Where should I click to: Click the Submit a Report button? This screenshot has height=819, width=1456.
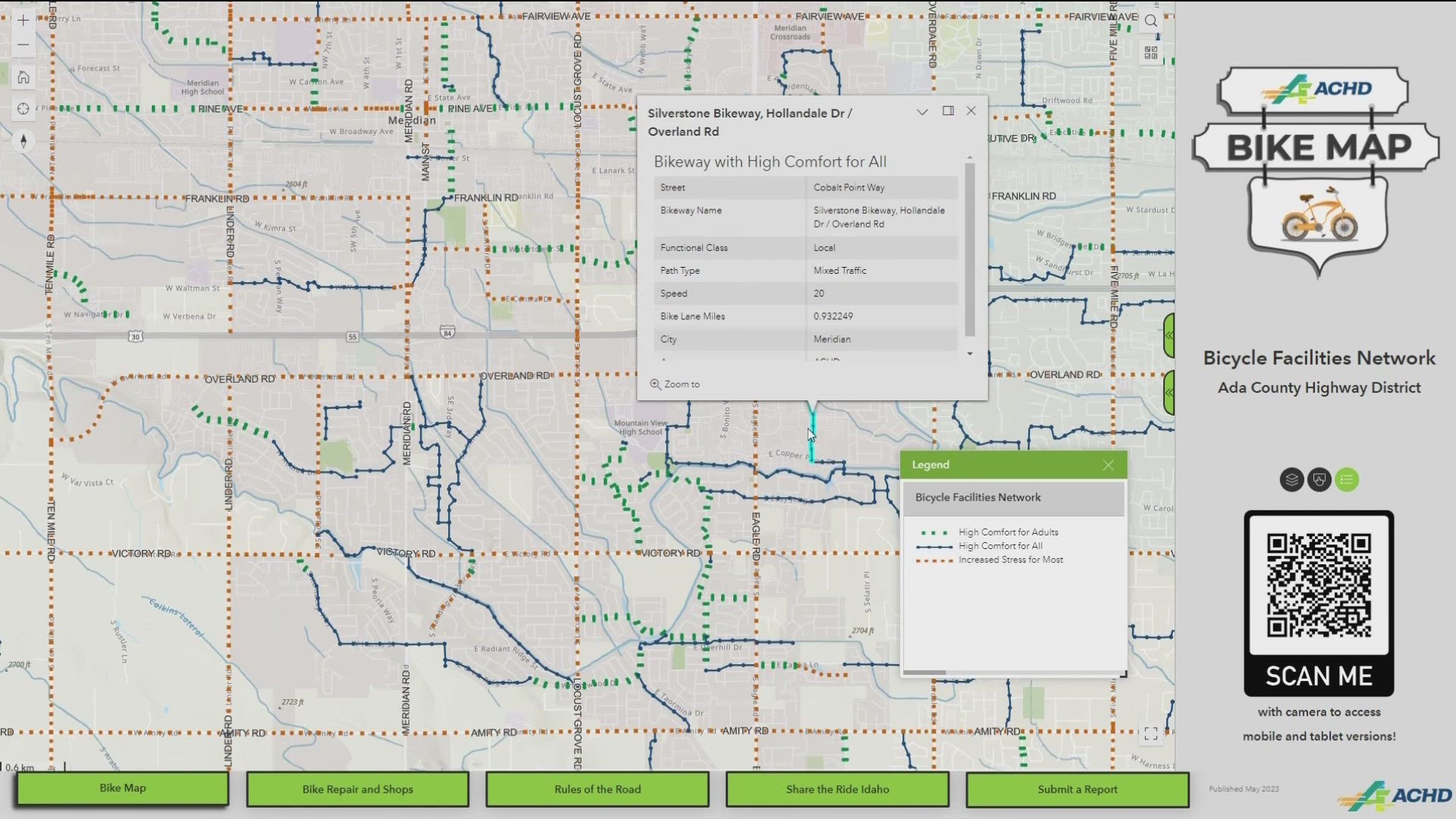coord(1077,789)
